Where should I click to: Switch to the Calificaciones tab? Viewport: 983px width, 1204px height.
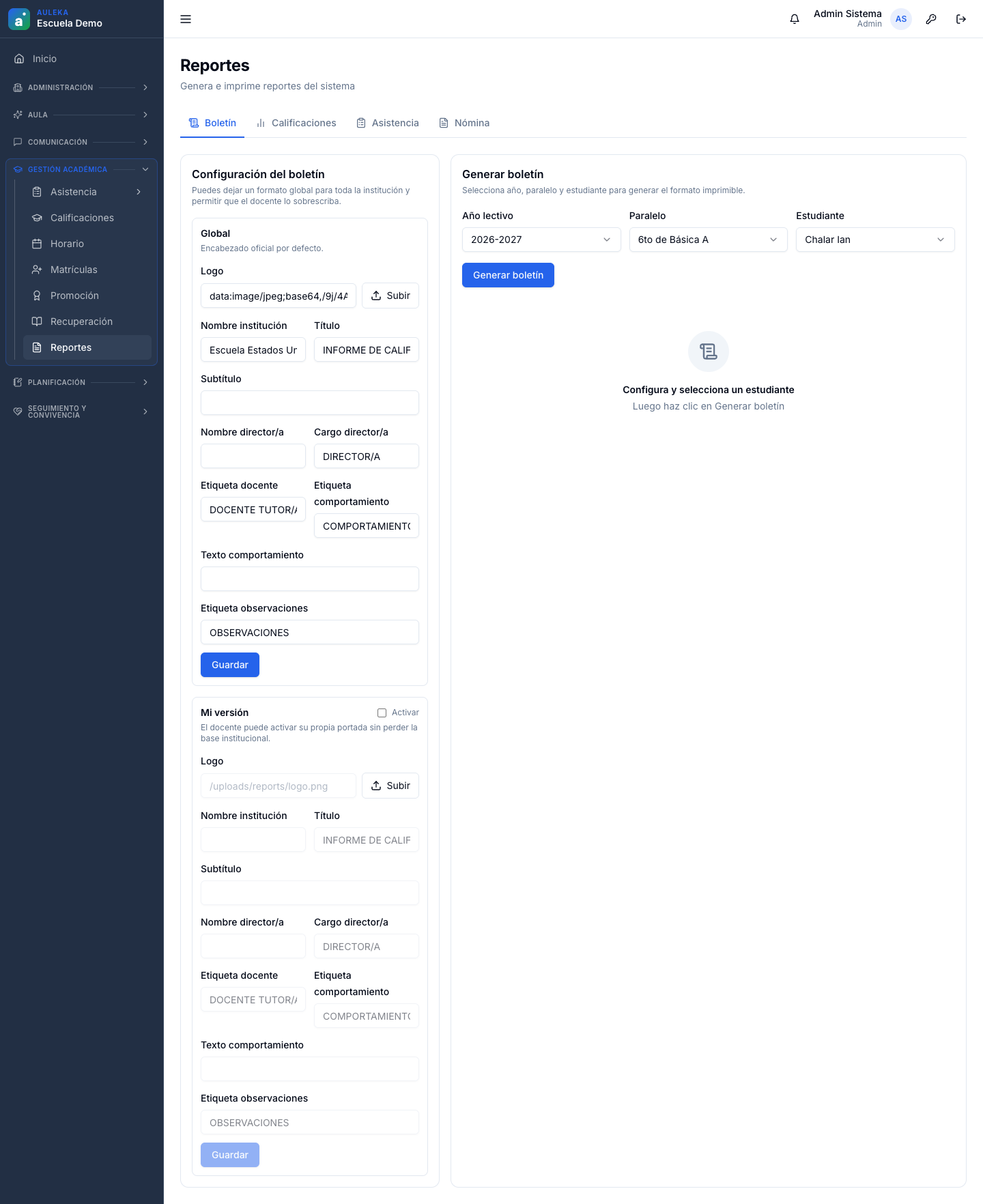click(x=296, y=123)
